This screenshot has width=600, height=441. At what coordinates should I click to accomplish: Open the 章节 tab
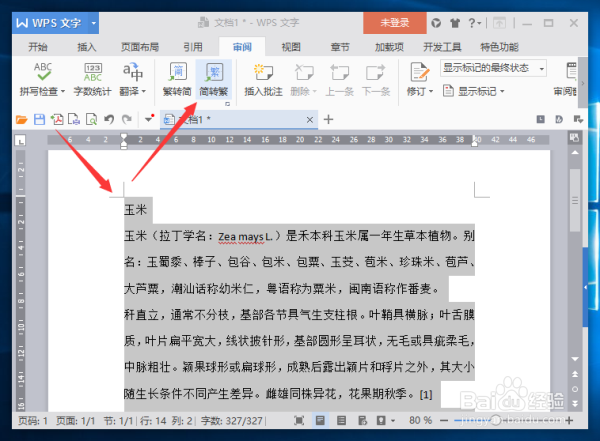coord(340,47)
